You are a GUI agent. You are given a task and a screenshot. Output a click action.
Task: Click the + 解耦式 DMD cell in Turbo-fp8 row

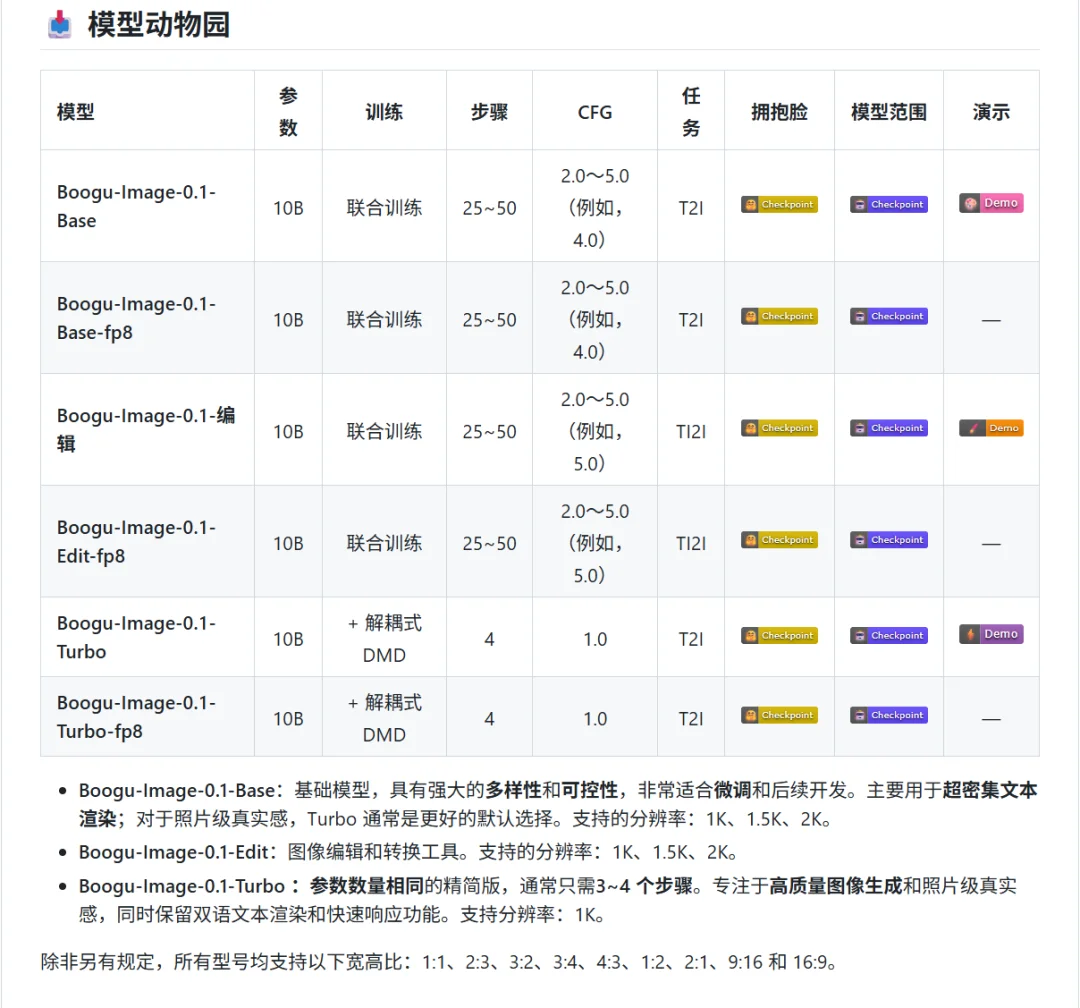(384, 719)
